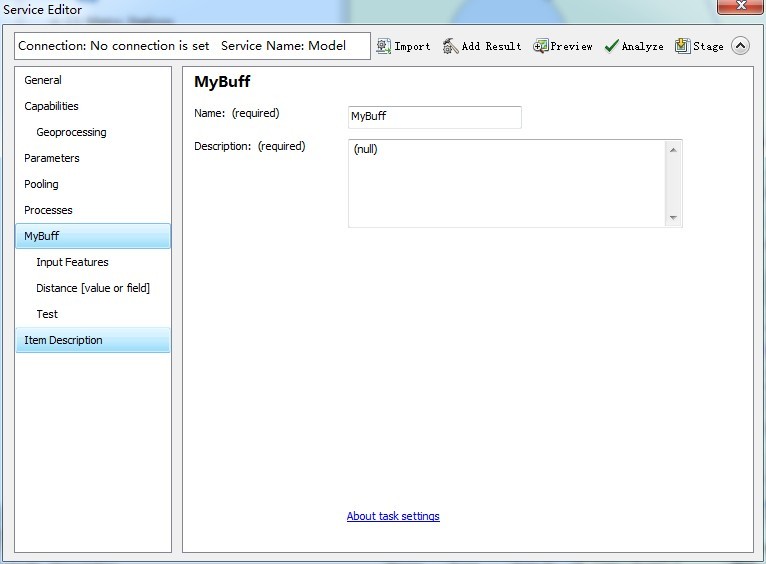The image size is (766, 564).
Task: Open the About task settings link
Action: [393, 516]
